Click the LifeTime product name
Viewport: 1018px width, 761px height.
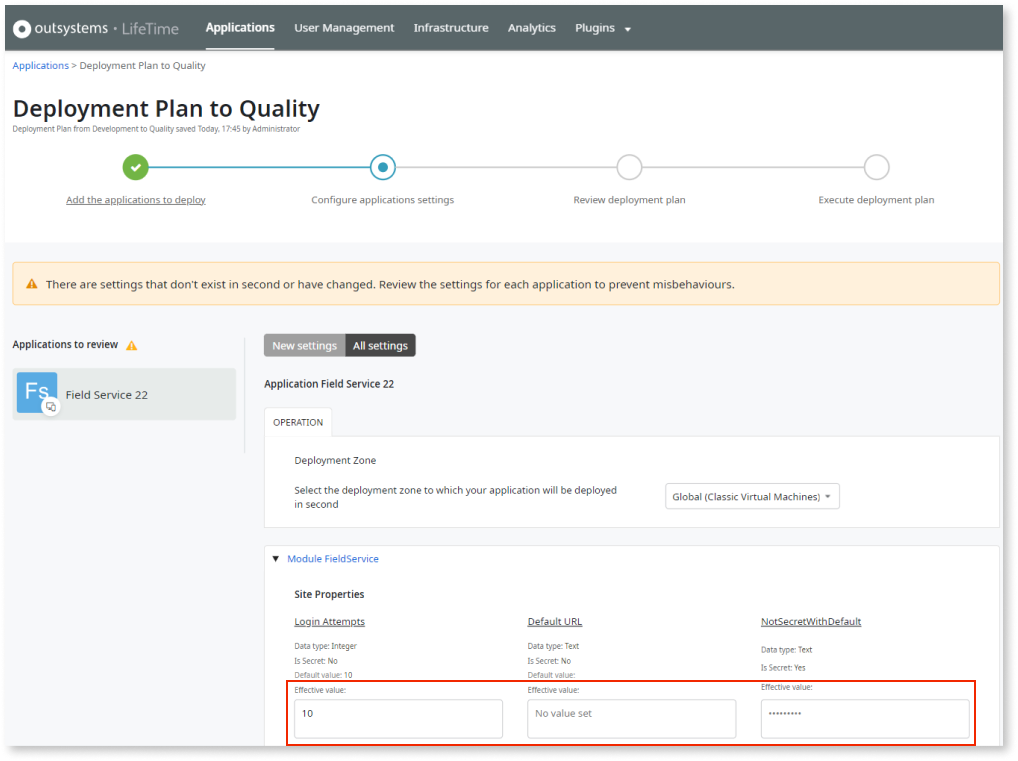click(x=150, y=29)
